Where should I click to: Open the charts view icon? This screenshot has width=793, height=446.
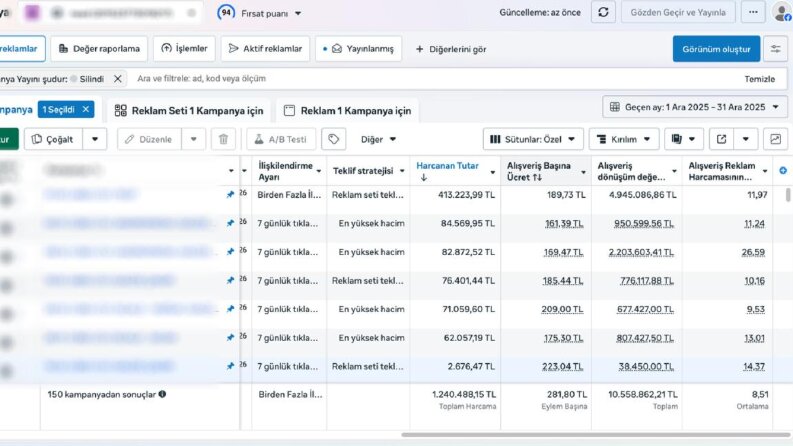(775, 139)
